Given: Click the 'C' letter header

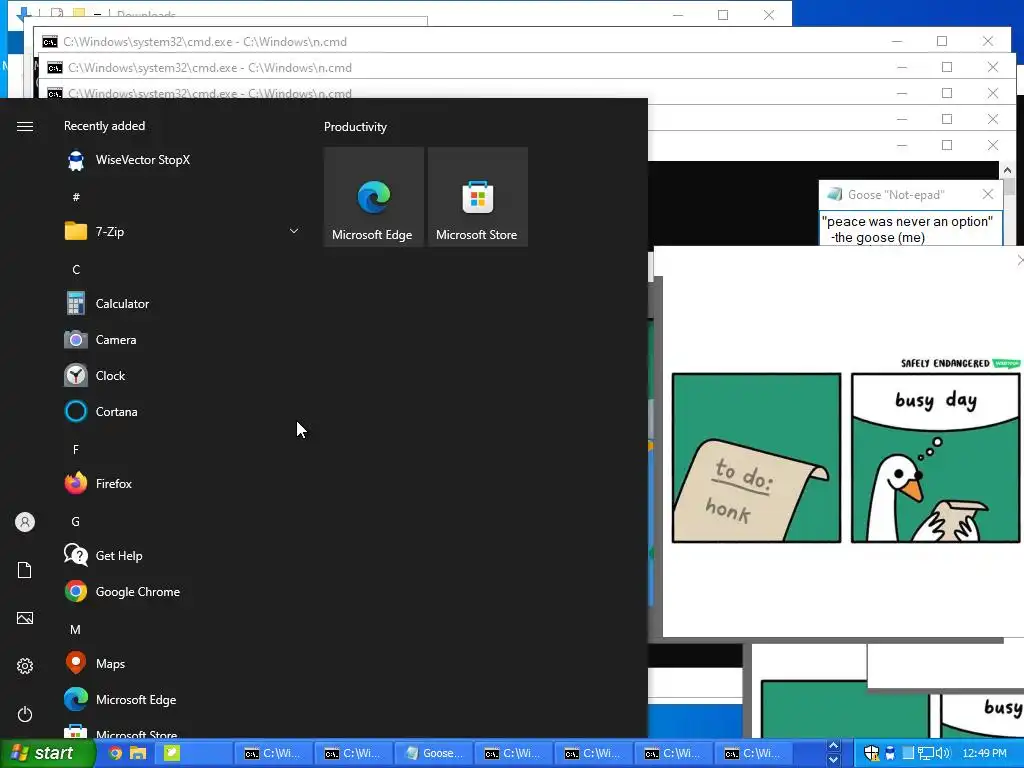Looking at the screenshot, I should 76,269.
